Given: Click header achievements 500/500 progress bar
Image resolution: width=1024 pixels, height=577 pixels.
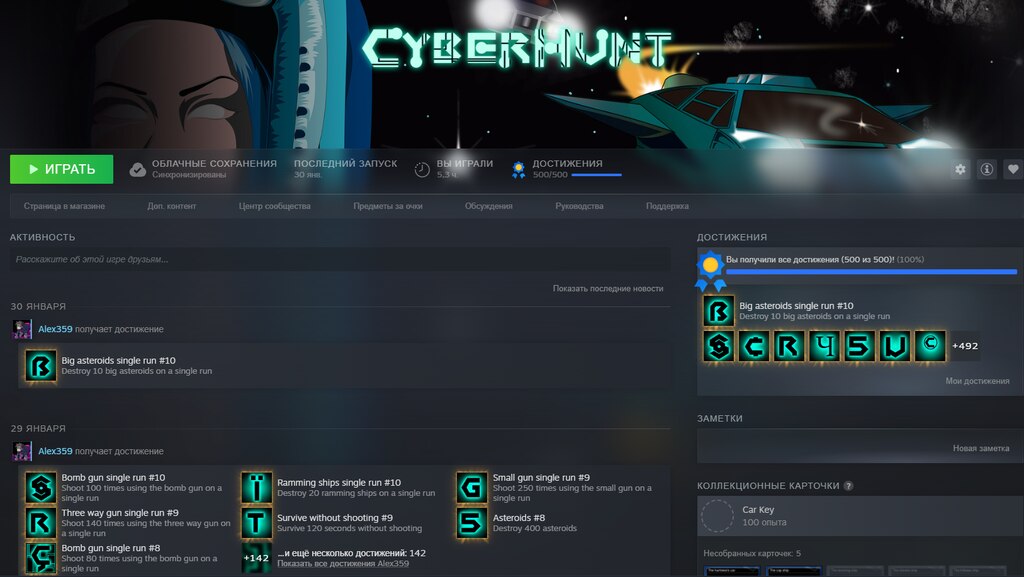Looking at the screenshot, I should (596, 175).
